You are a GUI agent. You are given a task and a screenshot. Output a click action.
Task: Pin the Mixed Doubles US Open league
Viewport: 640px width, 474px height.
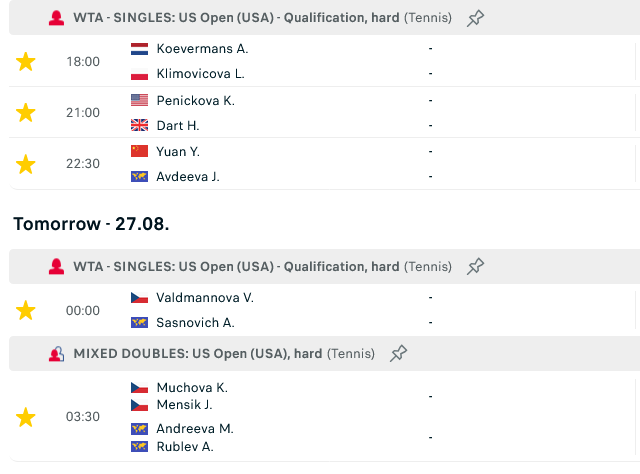point(398,354)
